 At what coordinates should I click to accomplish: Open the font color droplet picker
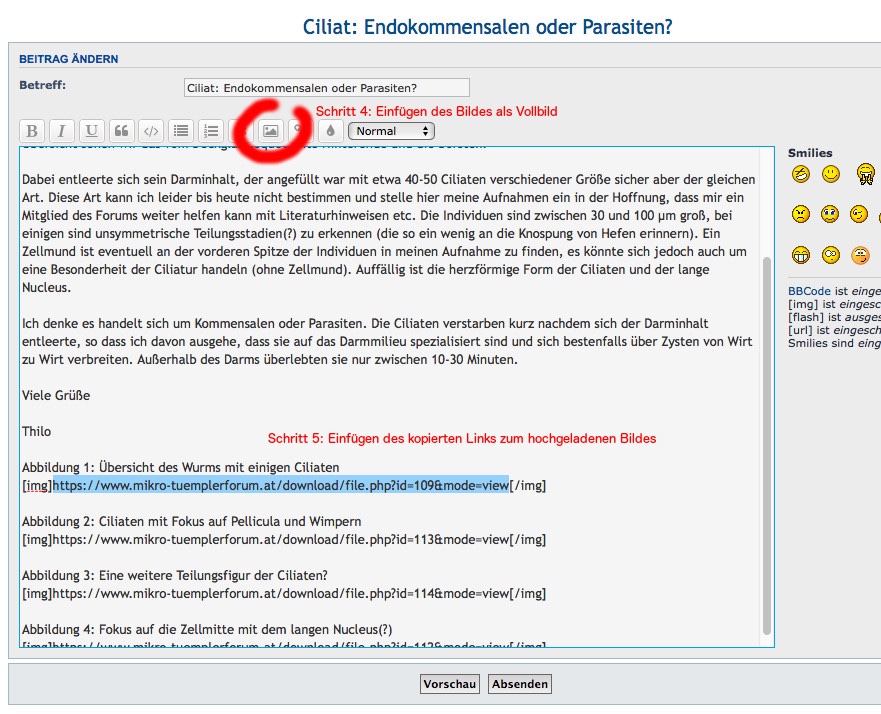click(x=331, y=131)
